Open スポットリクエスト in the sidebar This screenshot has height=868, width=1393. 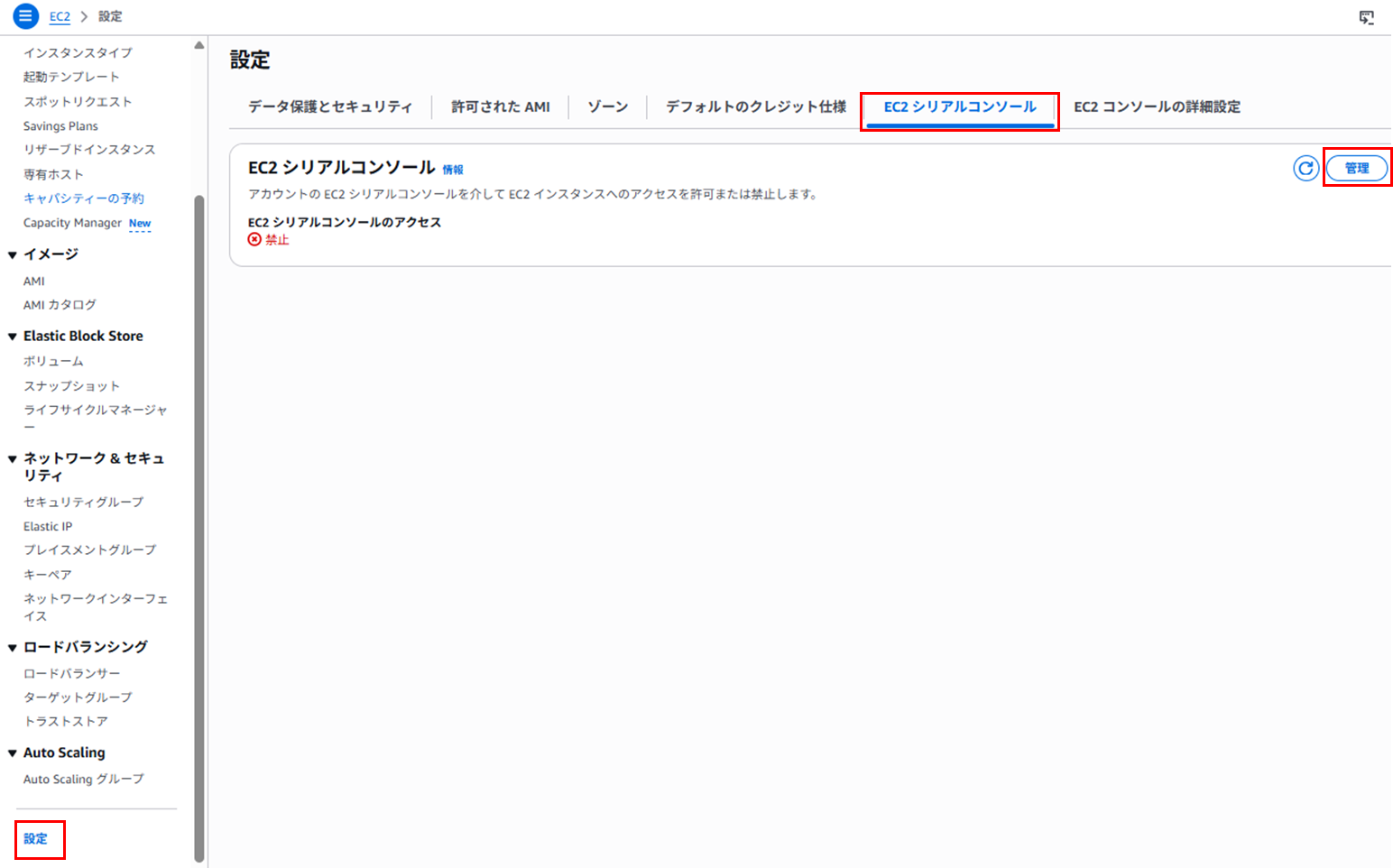coord(78,101)
